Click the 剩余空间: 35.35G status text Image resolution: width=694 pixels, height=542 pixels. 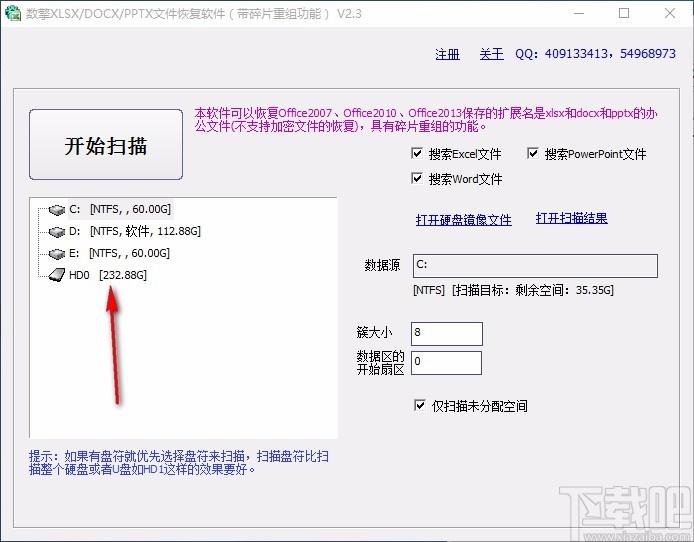[564, 290]
